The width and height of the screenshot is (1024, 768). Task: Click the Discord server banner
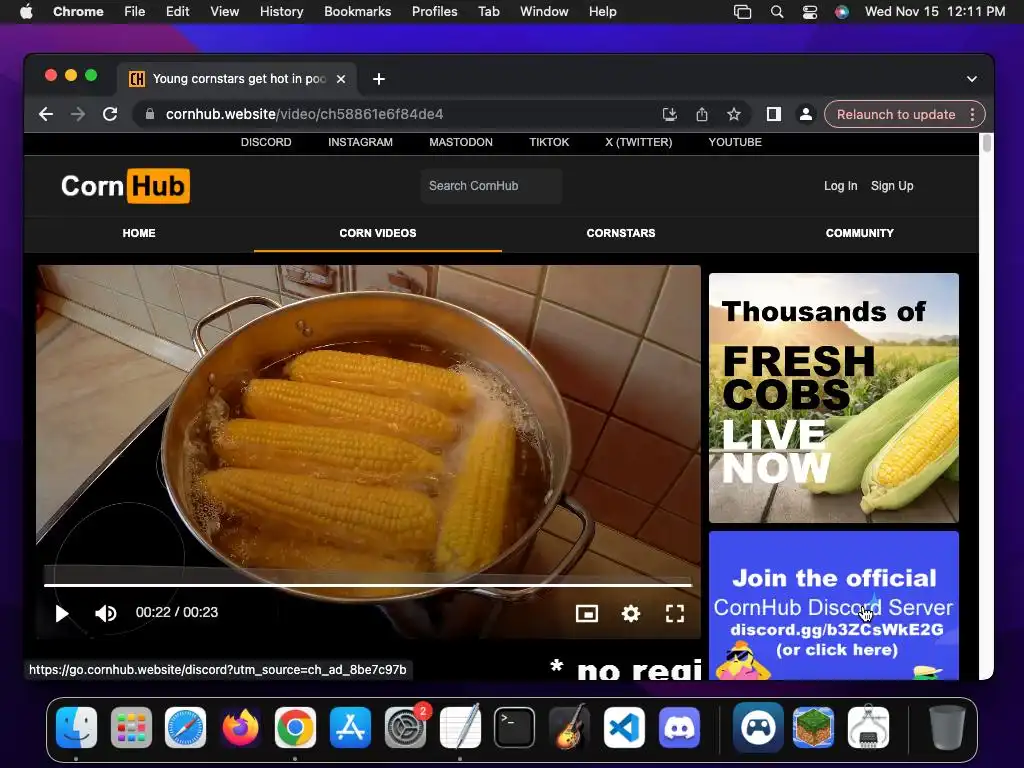click(x=834, y=605)
